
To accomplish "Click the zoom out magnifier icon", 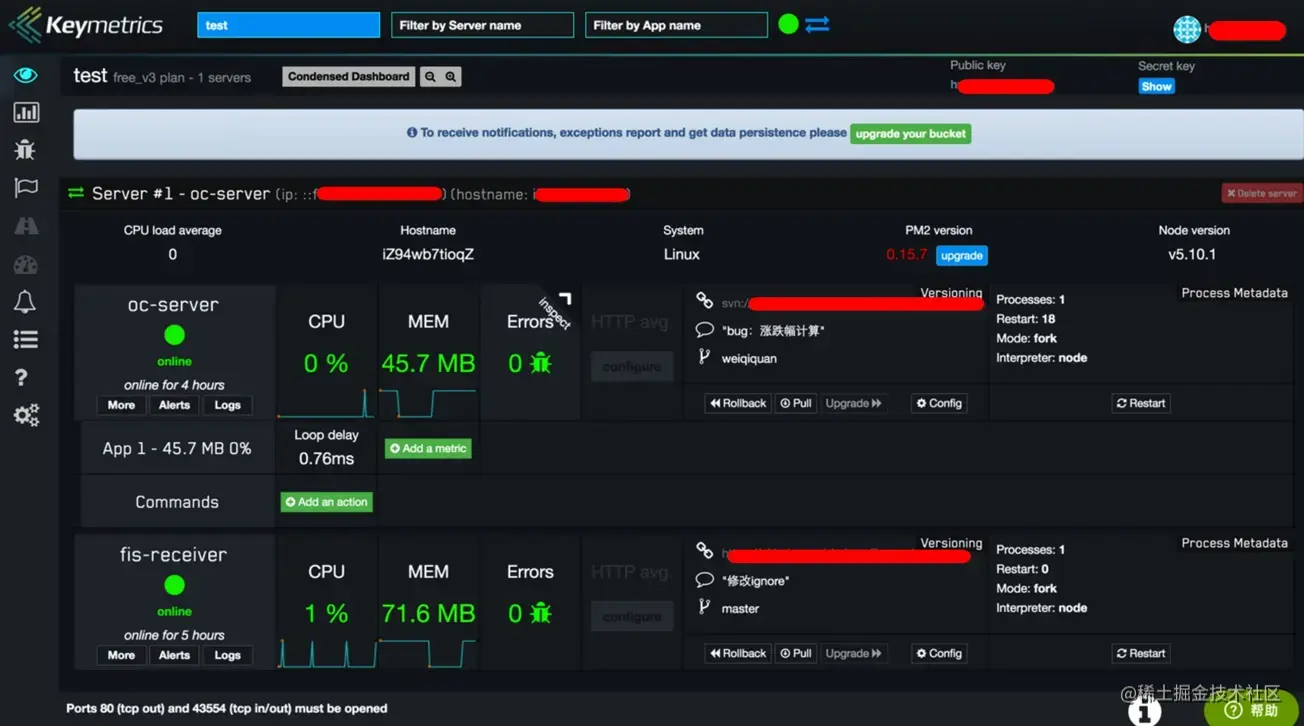I will tap(430, 76).
